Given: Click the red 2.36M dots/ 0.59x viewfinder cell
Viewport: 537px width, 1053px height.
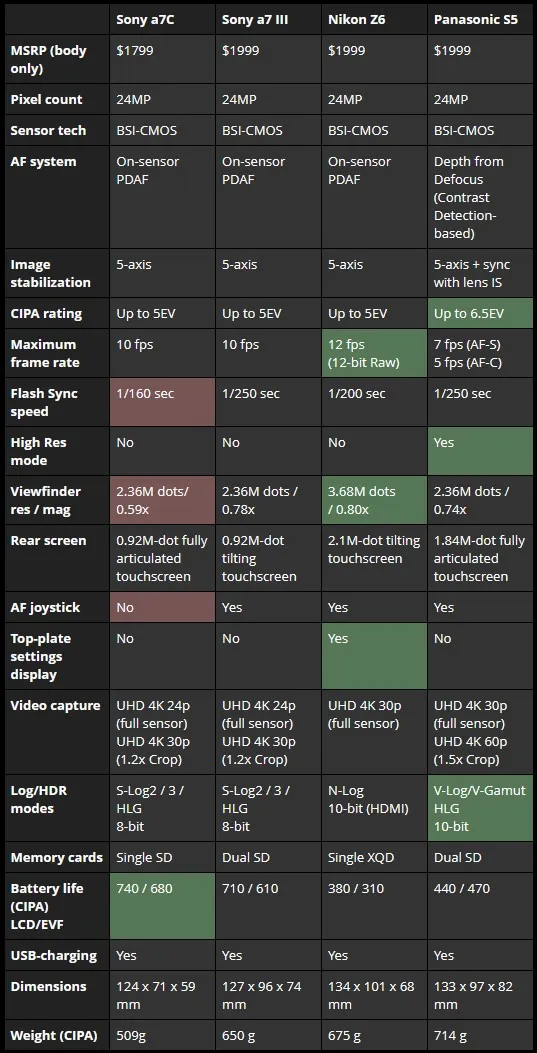Looking at the screenshot, I should (162, 500).
